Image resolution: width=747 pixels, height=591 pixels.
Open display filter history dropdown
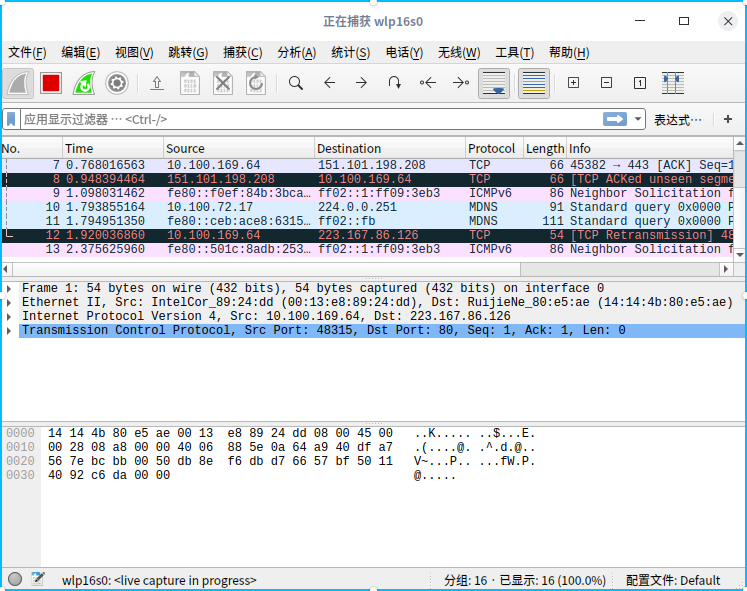637,119
